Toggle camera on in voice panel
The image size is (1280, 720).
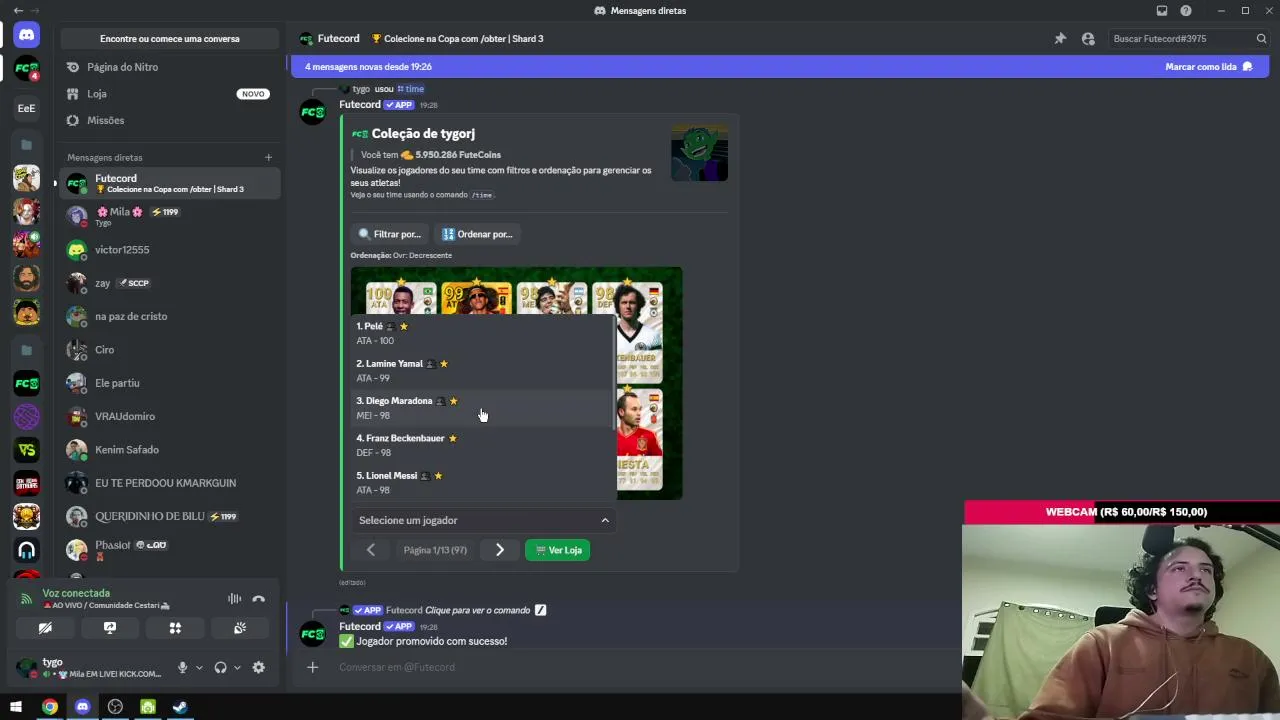45,628
